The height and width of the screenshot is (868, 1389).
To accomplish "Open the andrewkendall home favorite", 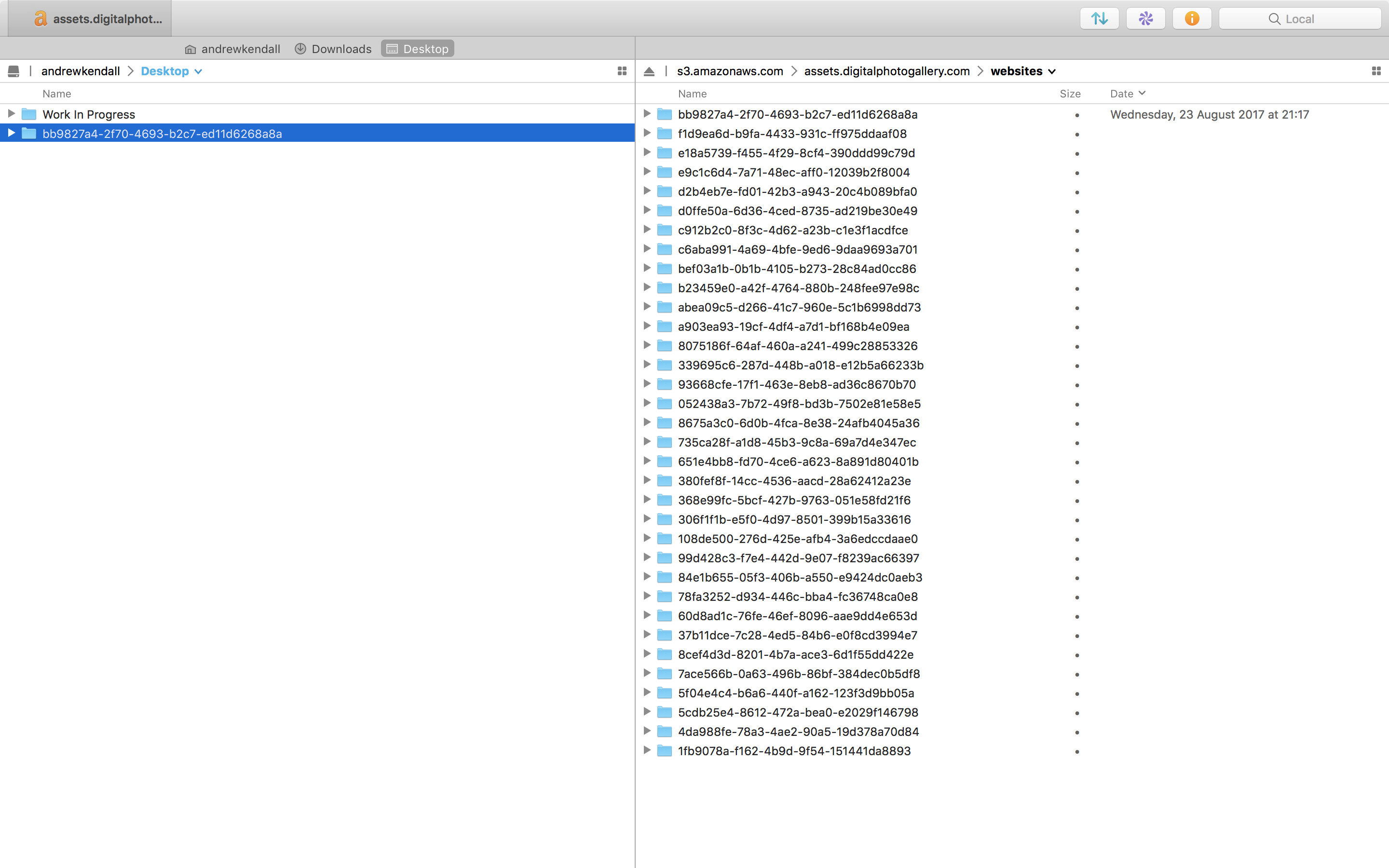I will tap(232, 49).
